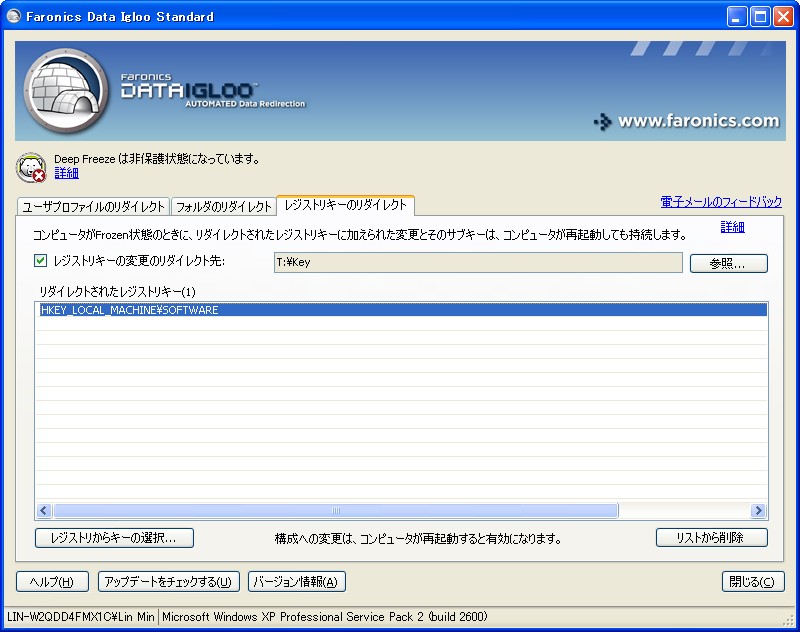This screenshot has height=632, width=800.
Task: Close the window with red X
Action: [783, 17]
